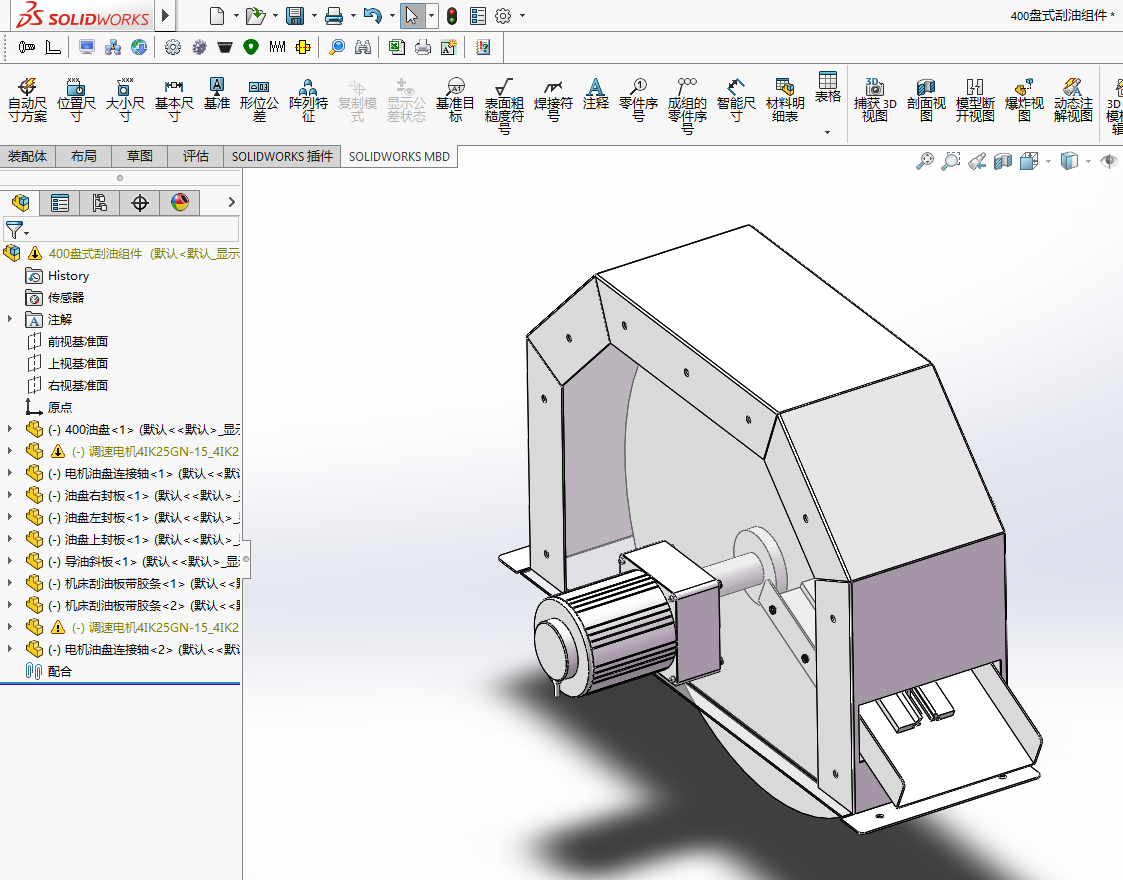Open the ConfigurationManager tab
Viewport: 1123px width, 880px height.
(x=100, y=203)
